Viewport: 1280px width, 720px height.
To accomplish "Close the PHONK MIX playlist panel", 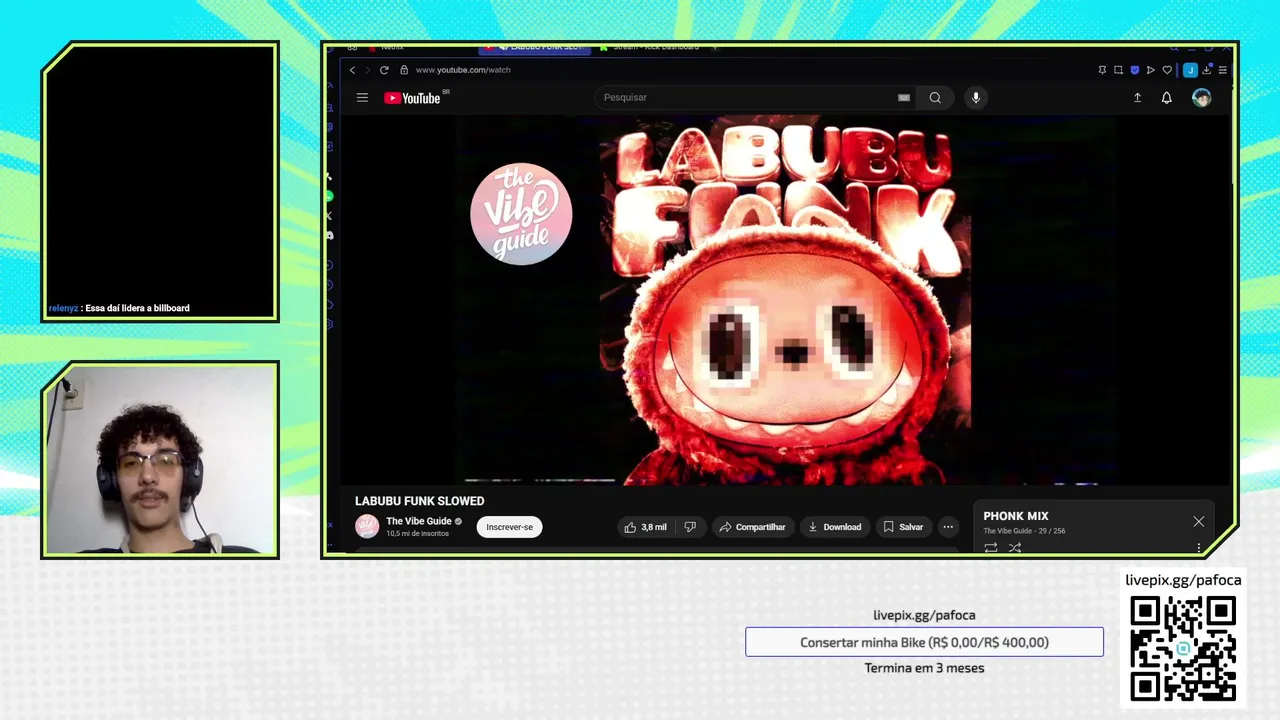I will click(x=1199, y=521).
